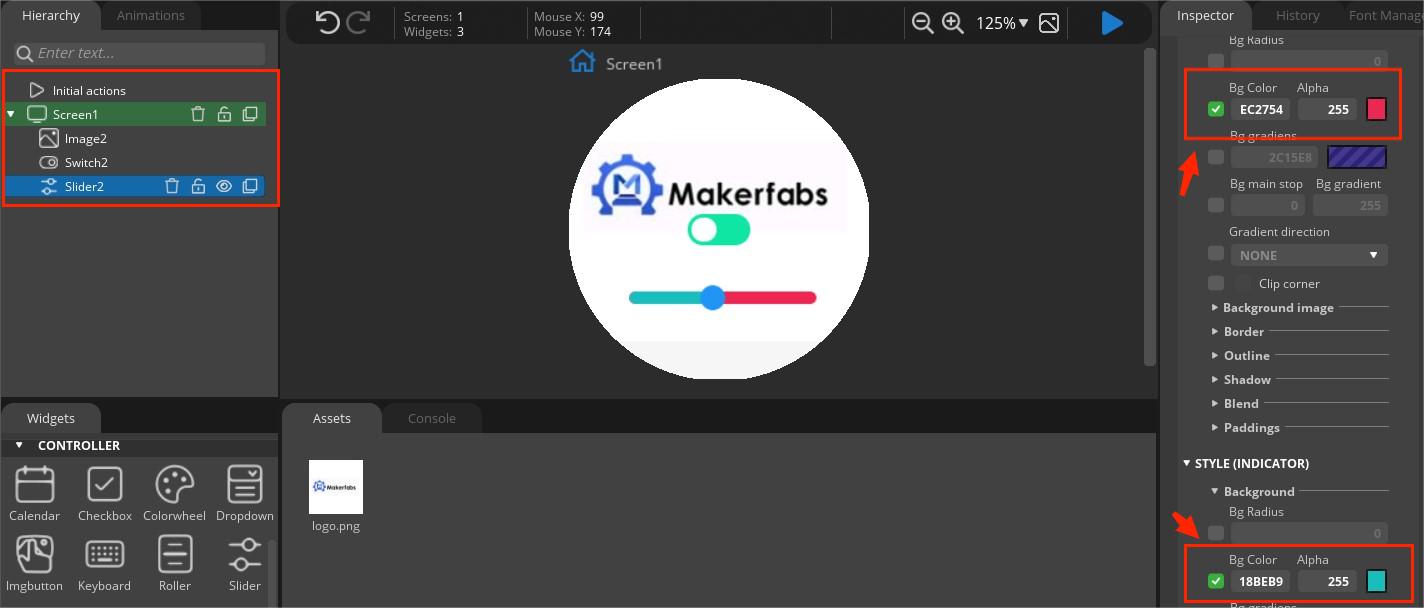Open the Console tab
Screen dimensions: 1424x608
tap(432, 418)
